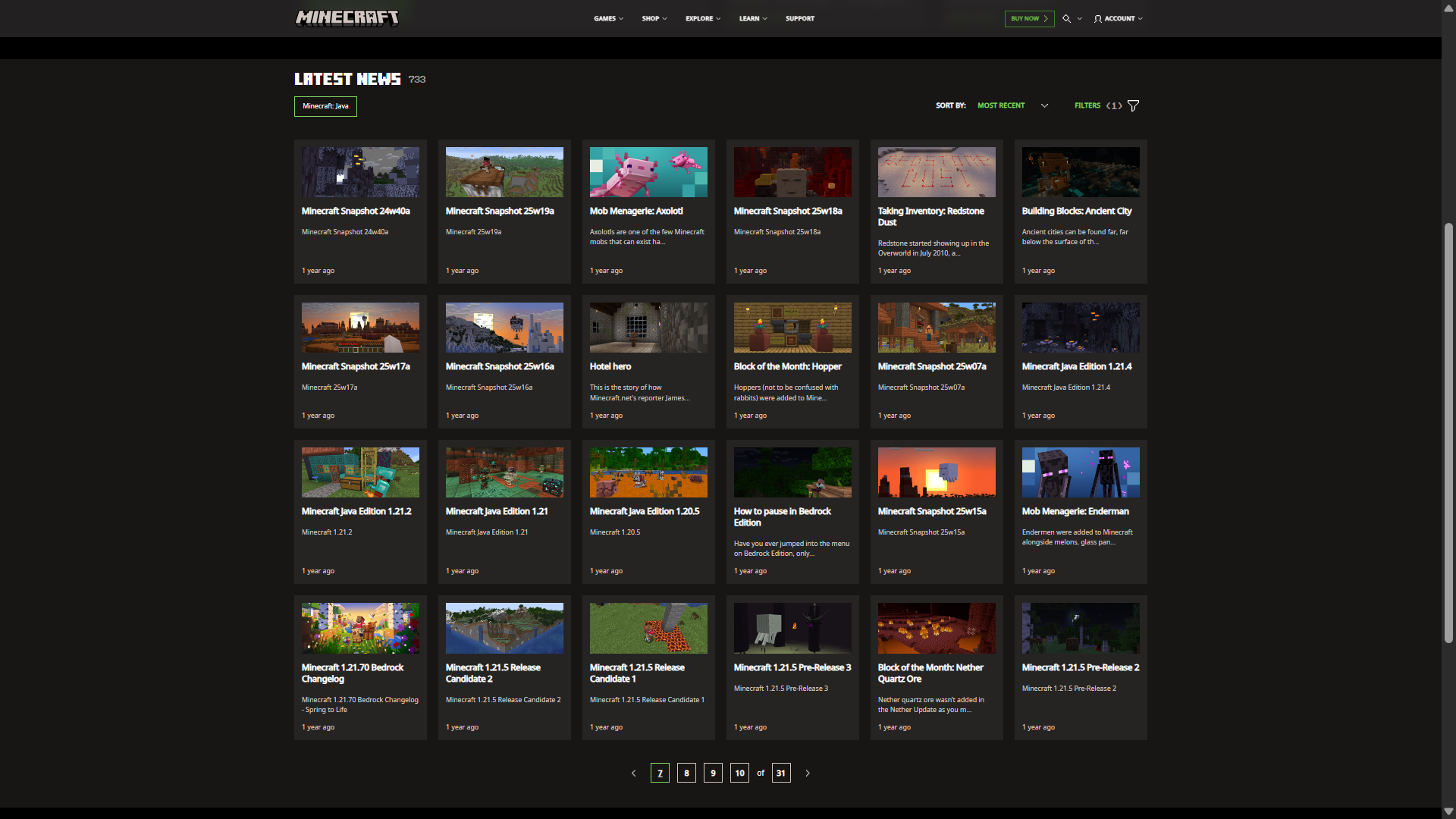Image resolution: width=1456 pixels, height=819 pixels.
Task: Open the Redstone Dust article thumbnail
Action: coord(937,172)
